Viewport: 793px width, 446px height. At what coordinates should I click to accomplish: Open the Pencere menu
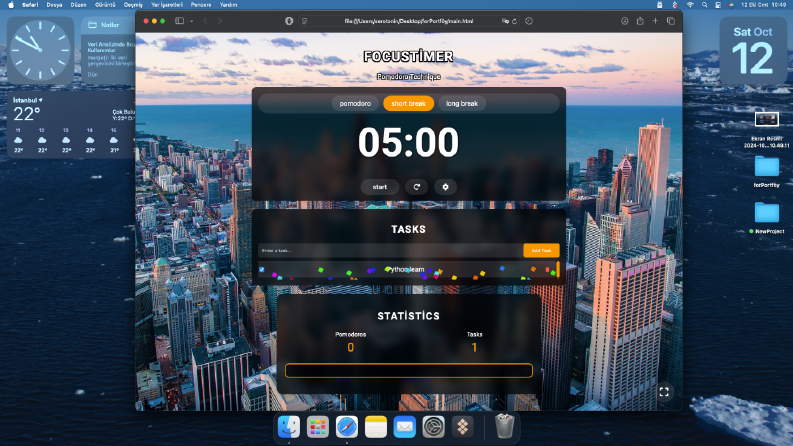(x=201, y=5)
